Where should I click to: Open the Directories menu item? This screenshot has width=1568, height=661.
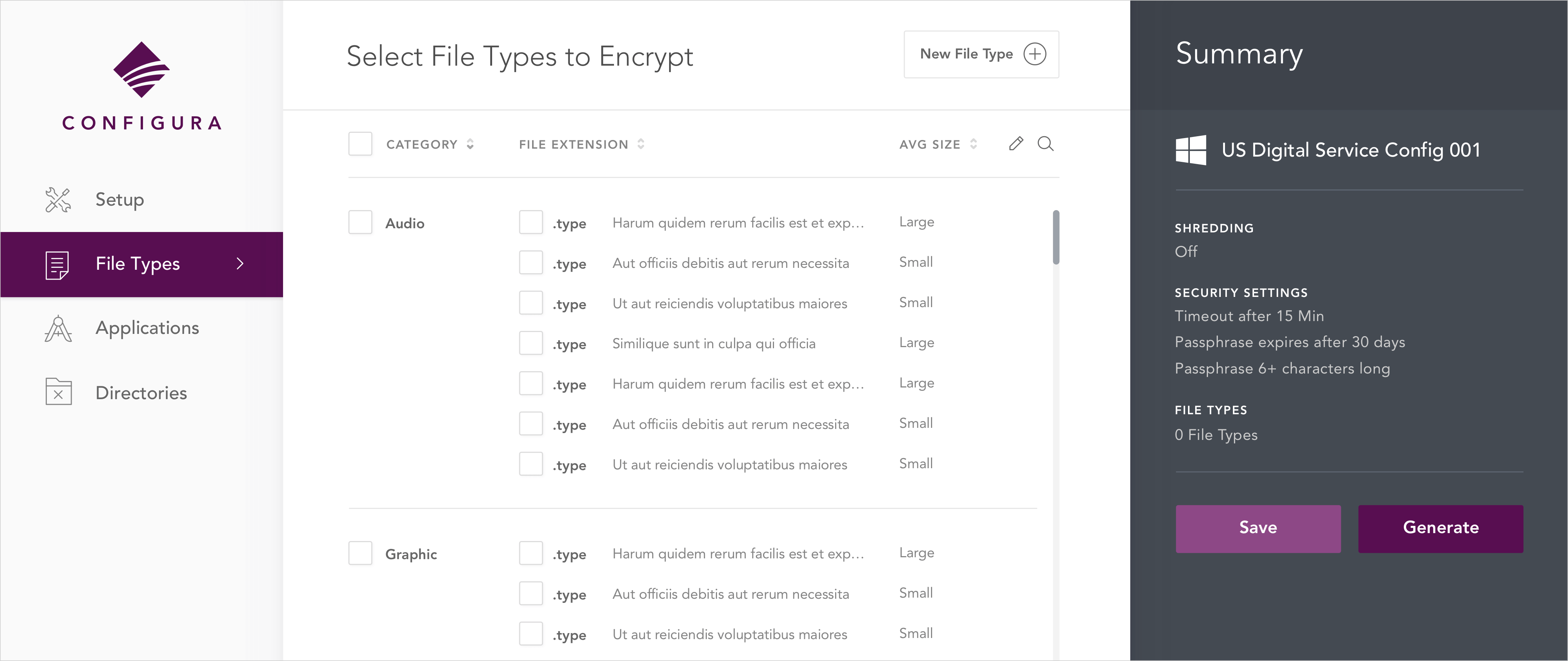click(x=141, y=393)
